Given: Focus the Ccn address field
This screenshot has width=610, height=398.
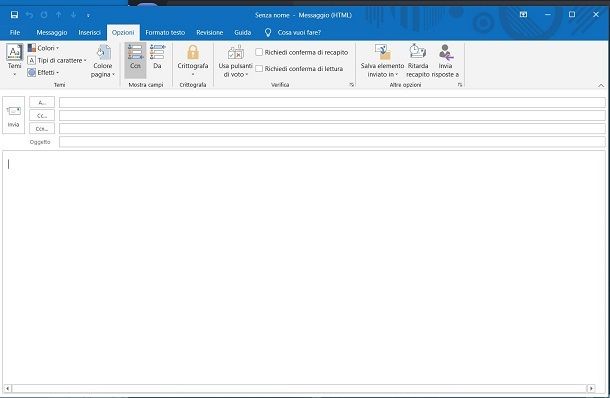Looking at the screenshot, I should pyautogui.click(x=332, y=128).
